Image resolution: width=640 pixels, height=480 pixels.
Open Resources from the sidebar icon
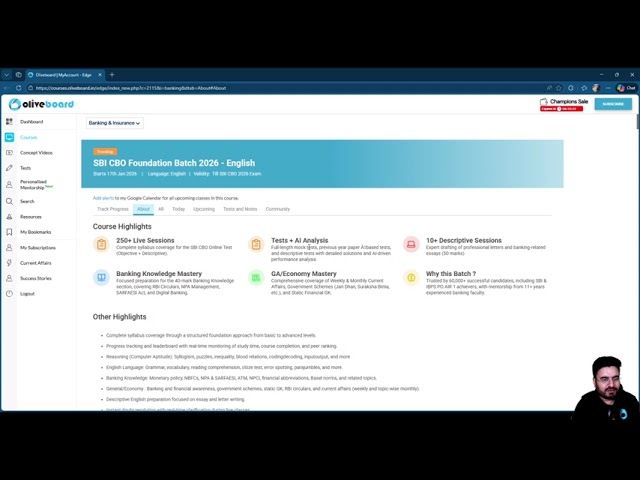point(9,217)
